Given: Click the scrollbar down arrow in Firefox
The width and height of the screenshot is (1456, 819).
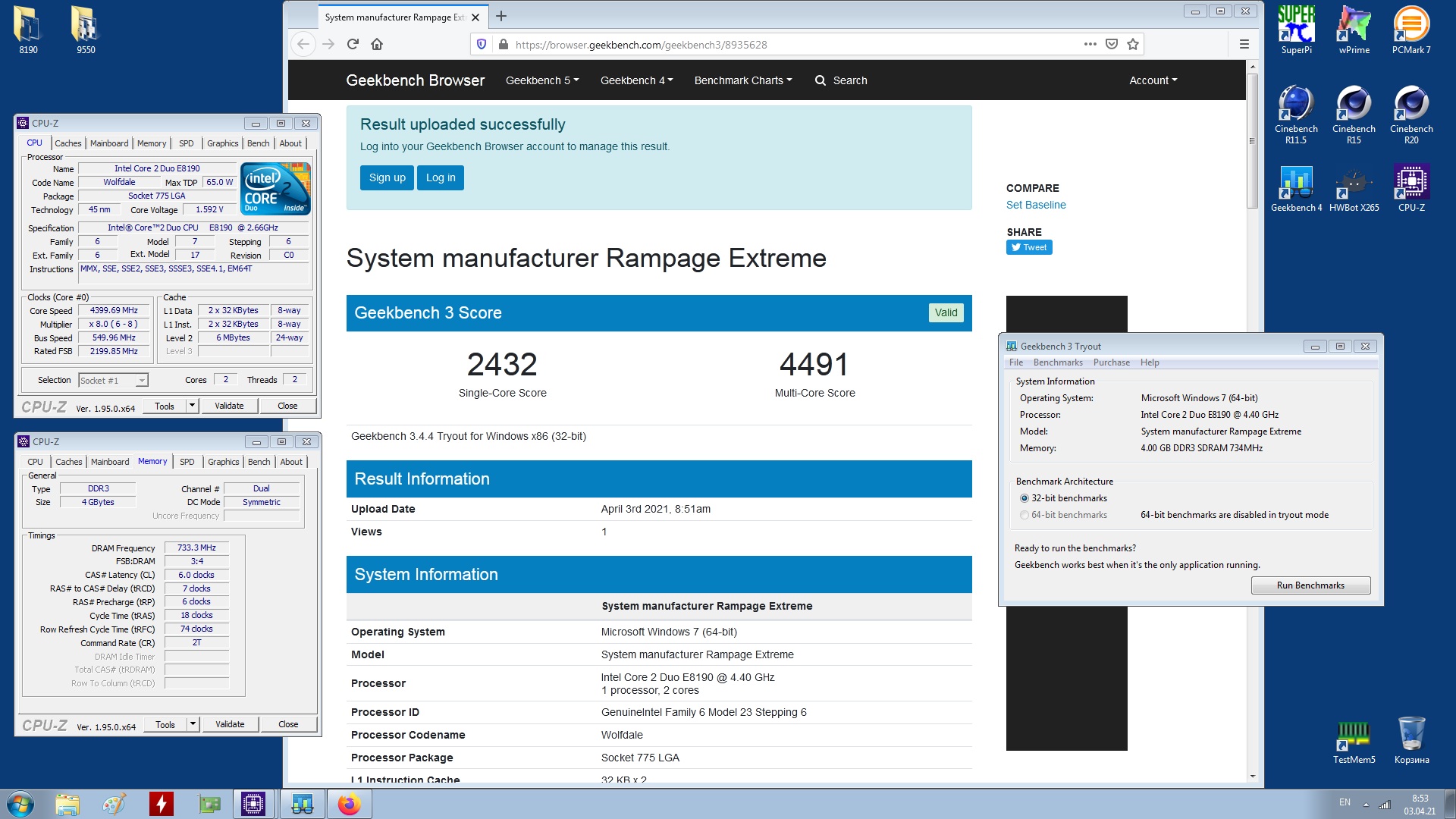Looking at the screenshot, I should click(1252, 776).
